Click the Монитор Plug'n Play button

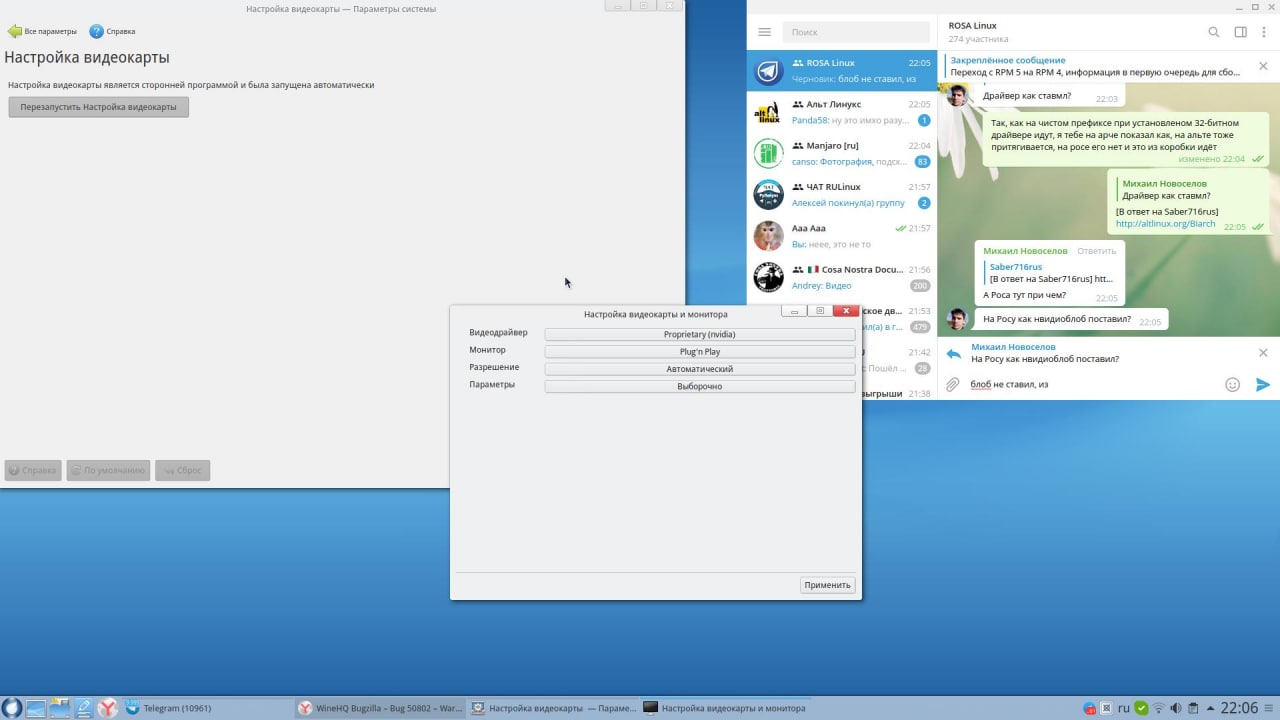(699, 352)
